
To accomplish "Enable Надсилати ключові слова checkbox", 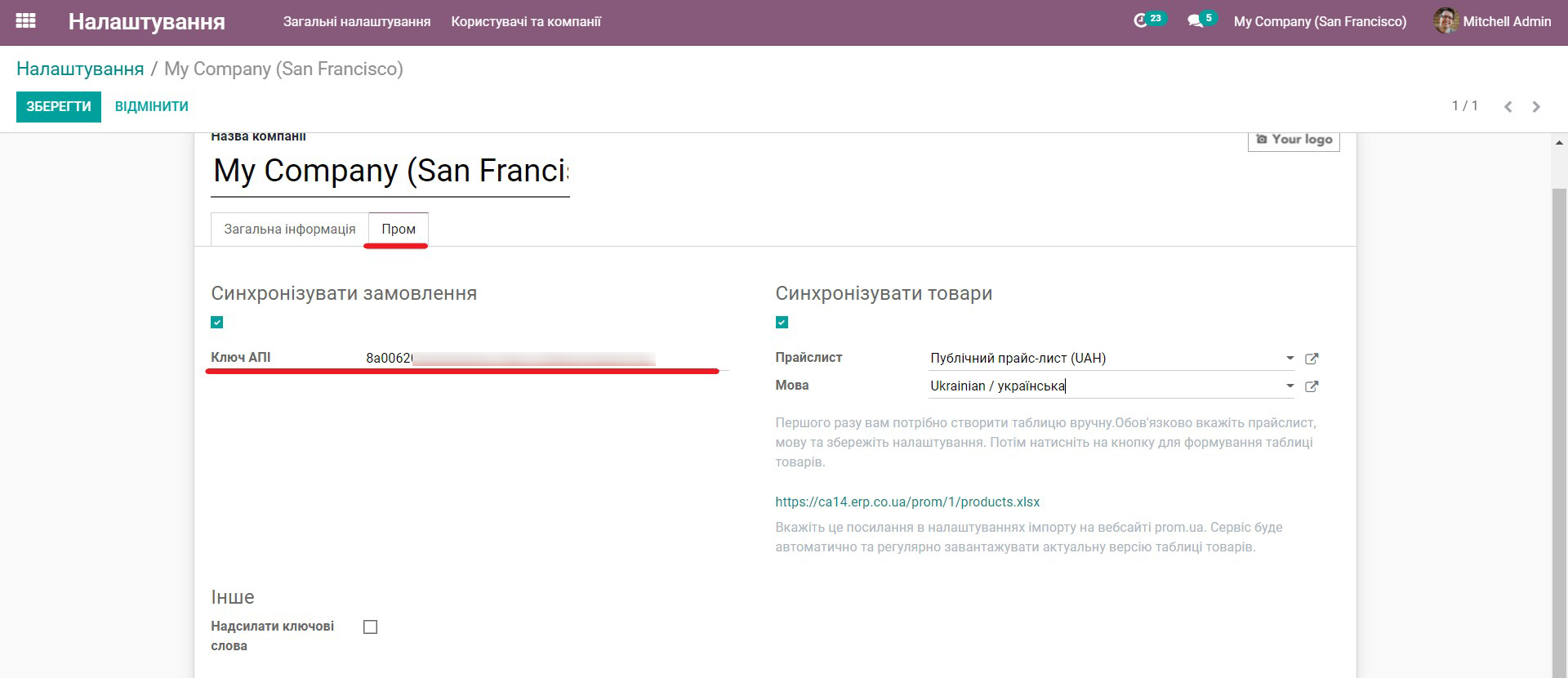I will coord(370,627).
